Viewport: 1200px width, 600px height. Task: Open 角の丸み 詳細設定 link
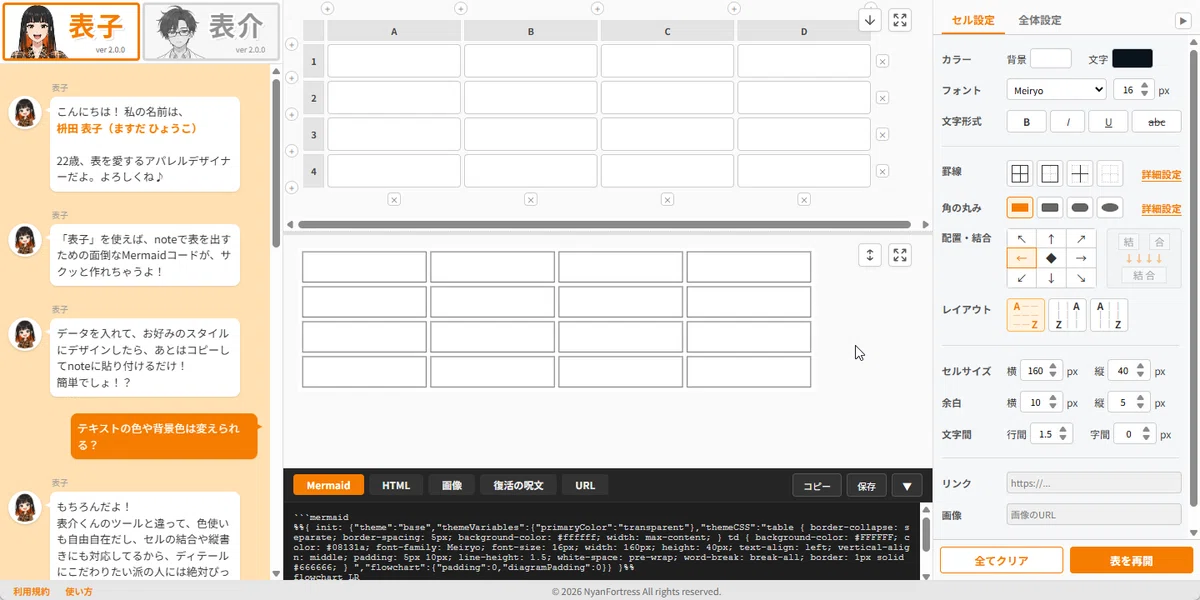[1161, 209]
